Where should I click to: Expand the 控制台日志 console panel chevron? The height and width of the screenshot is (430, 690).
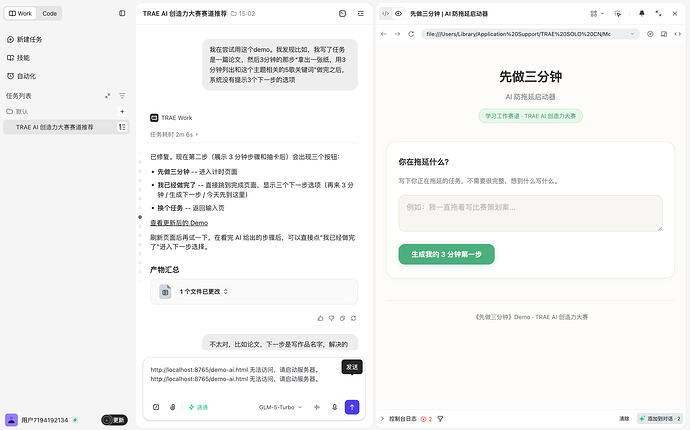pos(382,419)
